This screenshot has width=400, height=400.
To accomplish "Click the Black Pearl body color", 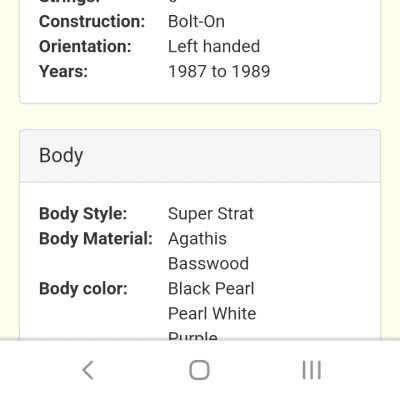I will tap(211, 289).
